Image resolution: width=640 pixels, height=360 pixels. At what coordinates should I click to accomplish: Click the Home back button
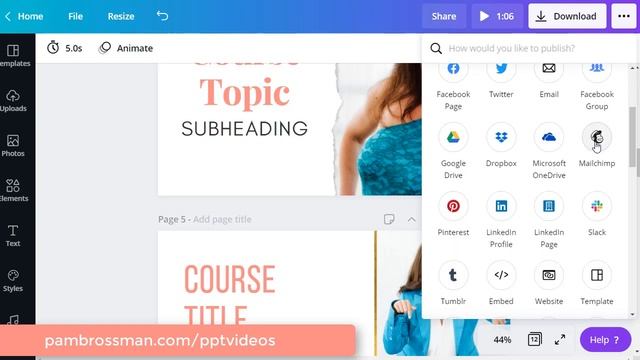point(24,16)
